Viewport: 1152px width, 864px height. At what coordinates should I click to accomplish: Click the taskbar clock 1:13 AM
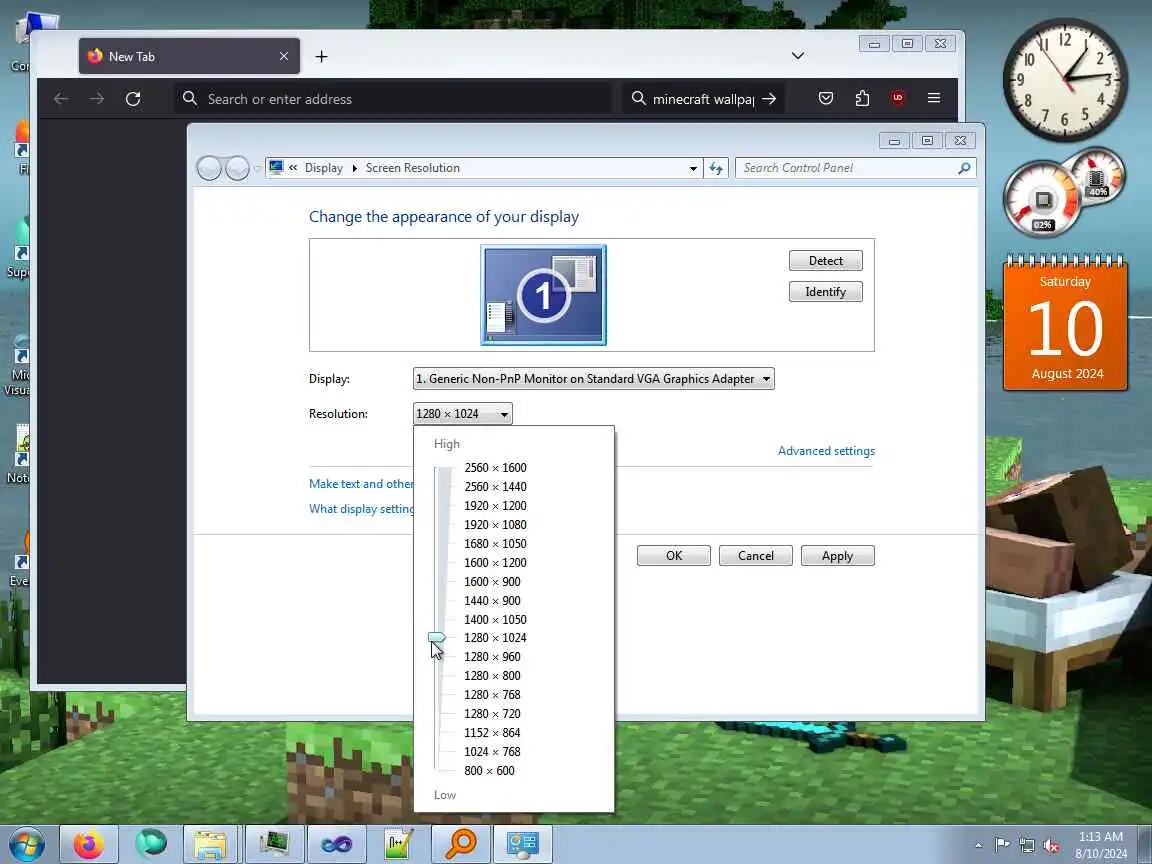[x=1101, y=845]
